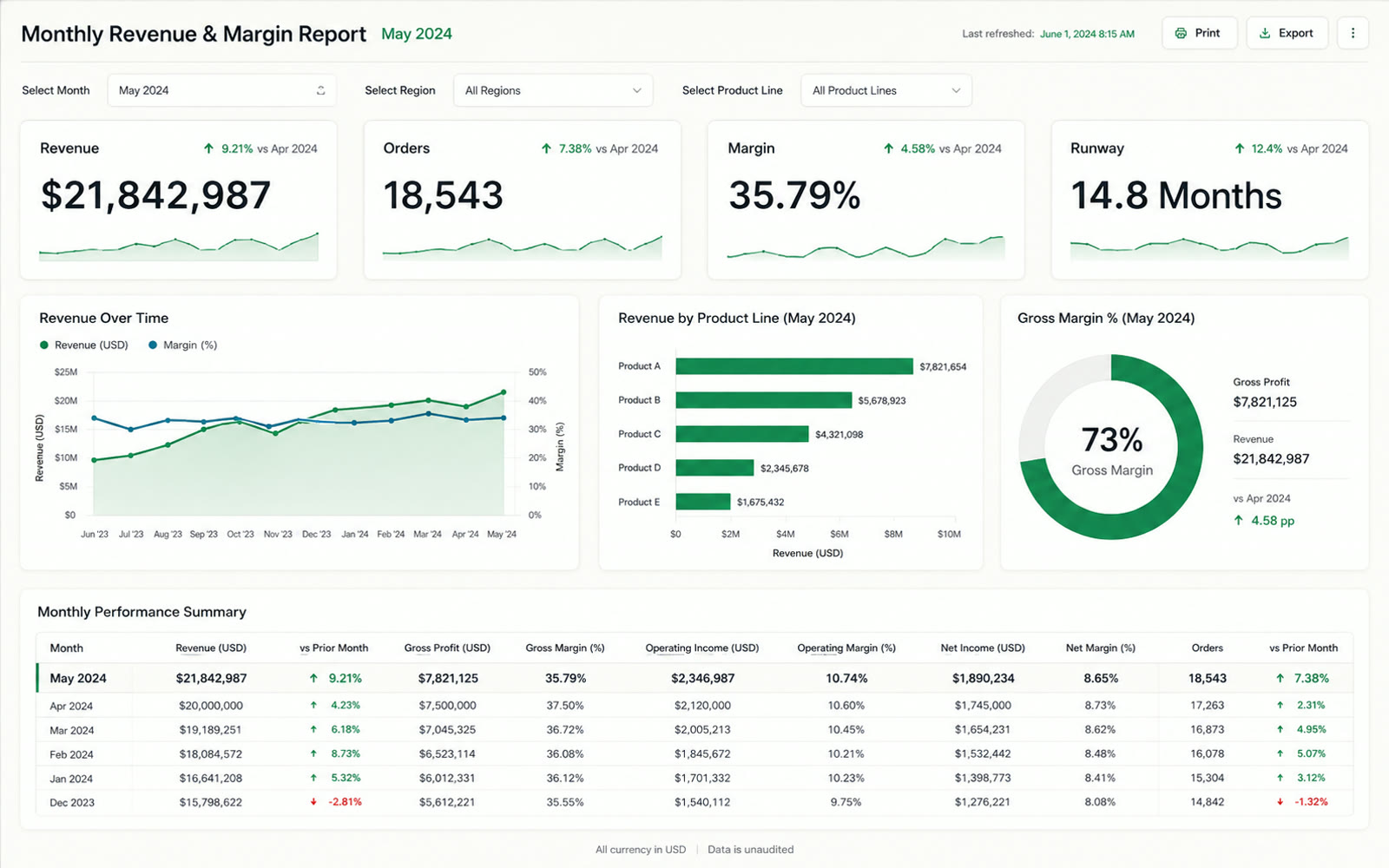
Task: Click the Orders card up arrow icon
Action: click(x=546, y=148)
